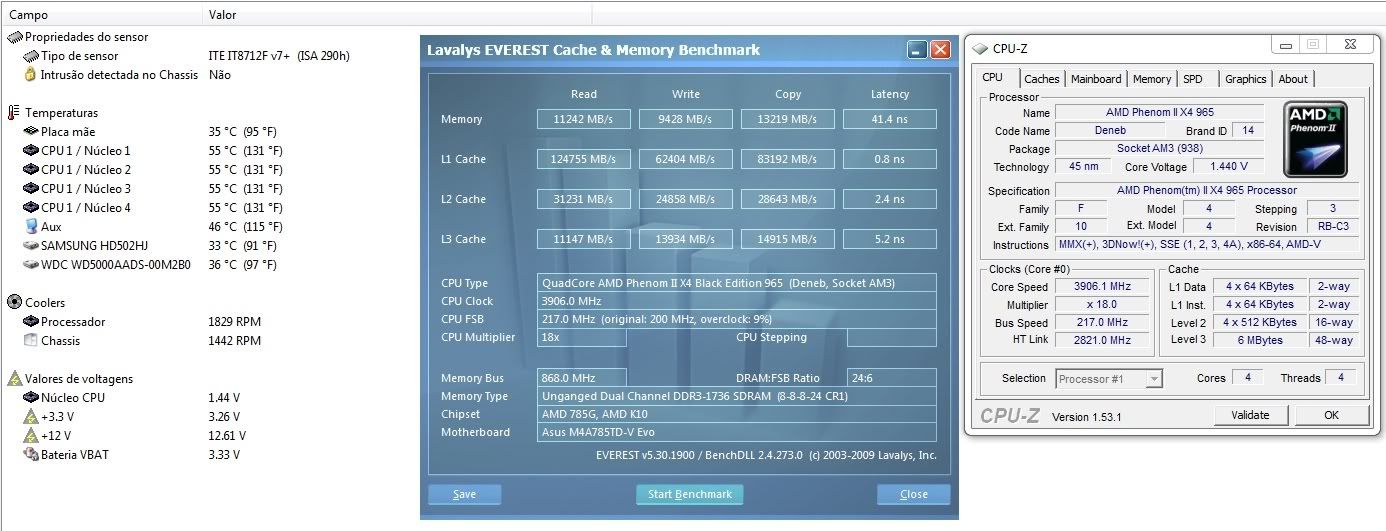Click the Start Benchmark button
1386x531 pixels.
(x=690, y=494)
